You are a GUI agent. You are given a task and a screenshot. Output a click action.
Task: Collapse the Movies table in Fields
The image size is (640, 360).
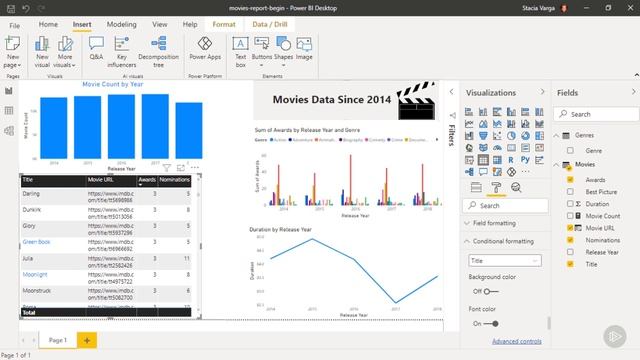[556, 164]
